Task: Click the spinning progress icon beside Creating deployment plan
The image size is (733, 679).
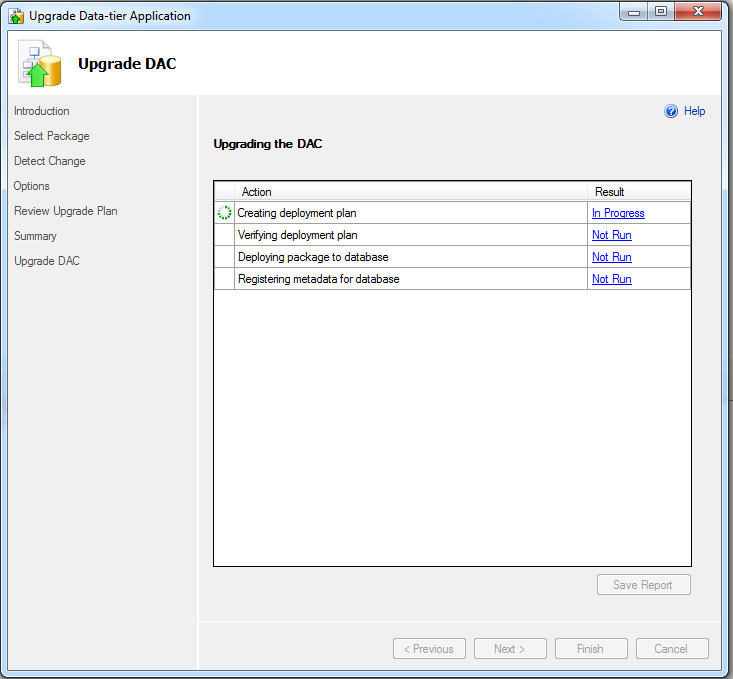Action: [224, 213]
